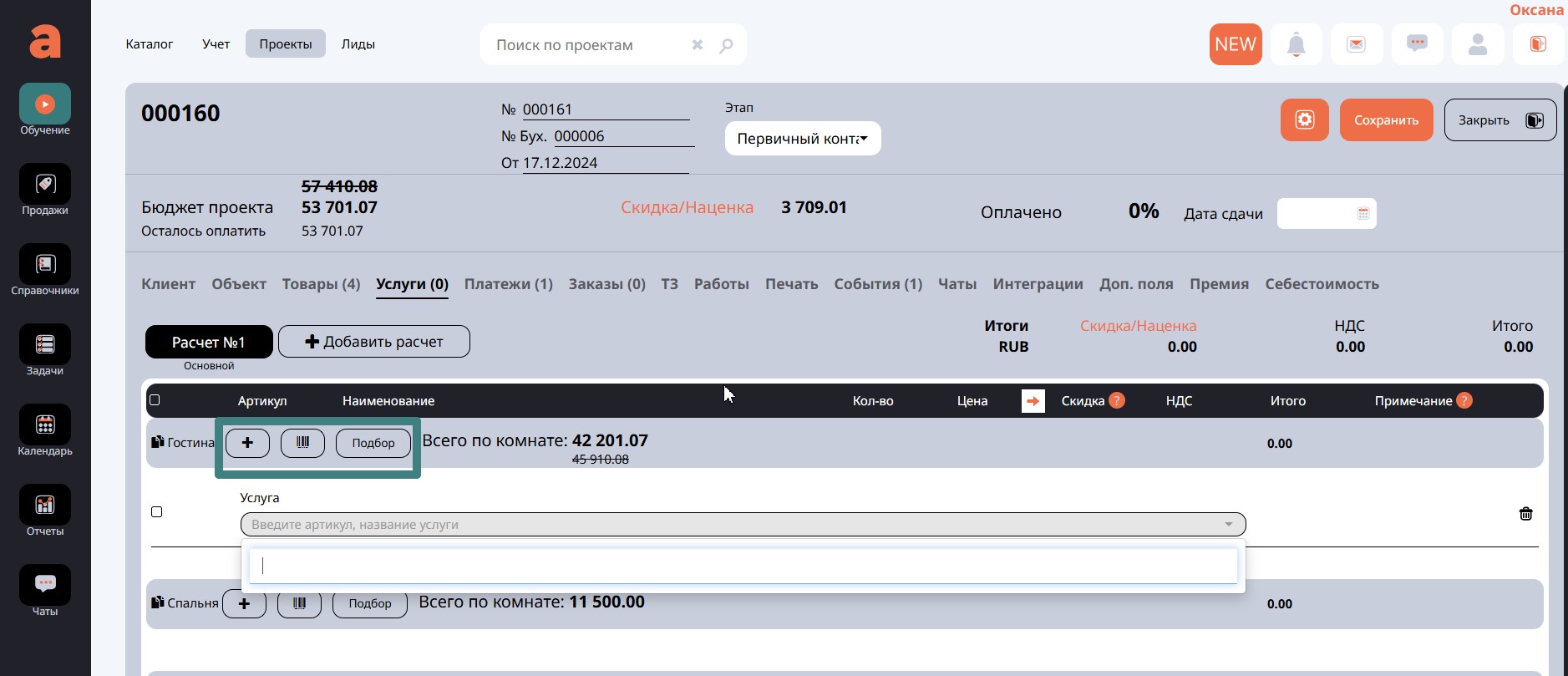This screenshot has height=676, width=1568.
Task: Open the Услуга service selection dropdown
Action: pos(742,525)
